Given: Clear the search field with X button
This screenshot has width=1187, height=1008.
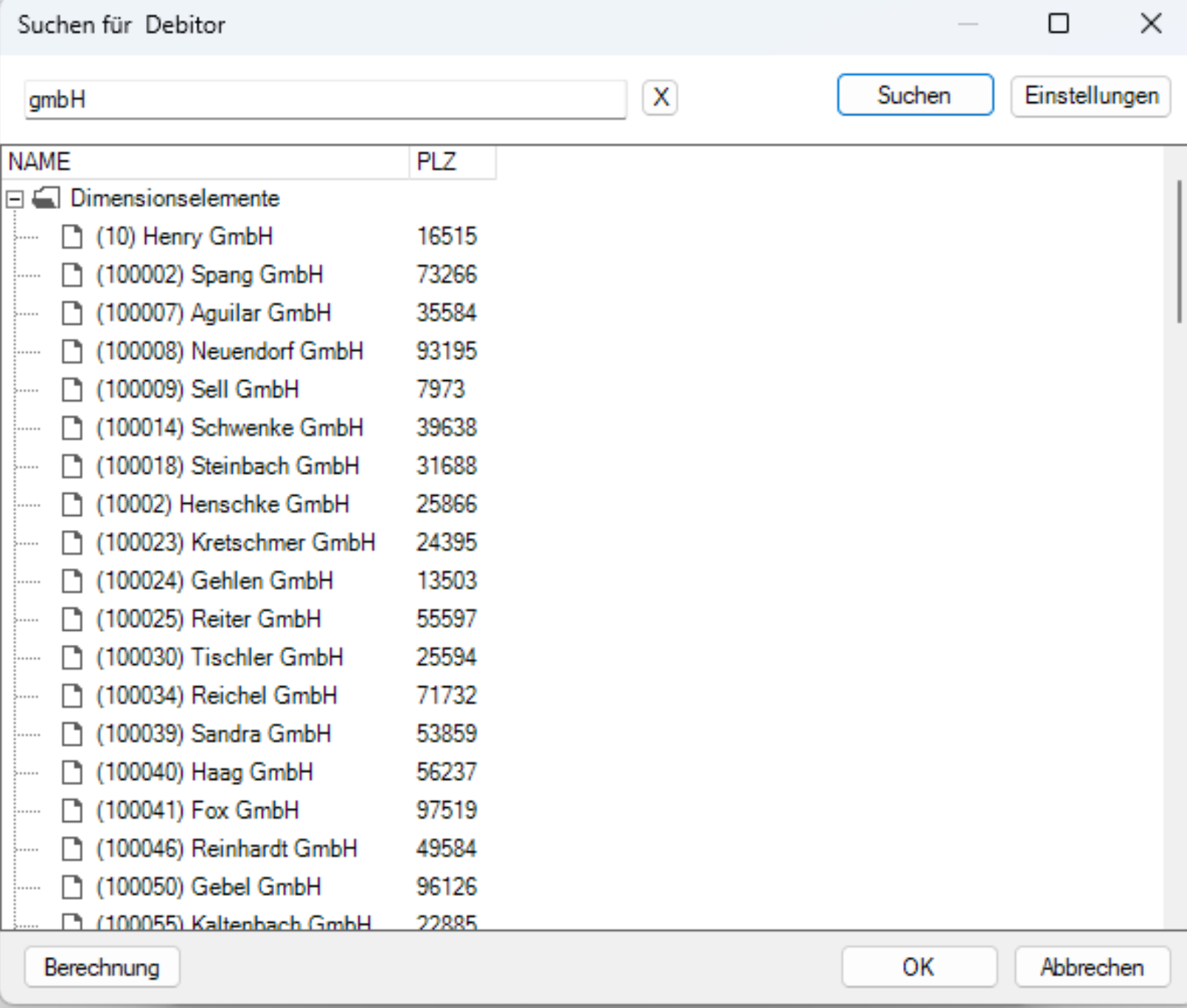Looking at the screenshot, I should [660, 97].
